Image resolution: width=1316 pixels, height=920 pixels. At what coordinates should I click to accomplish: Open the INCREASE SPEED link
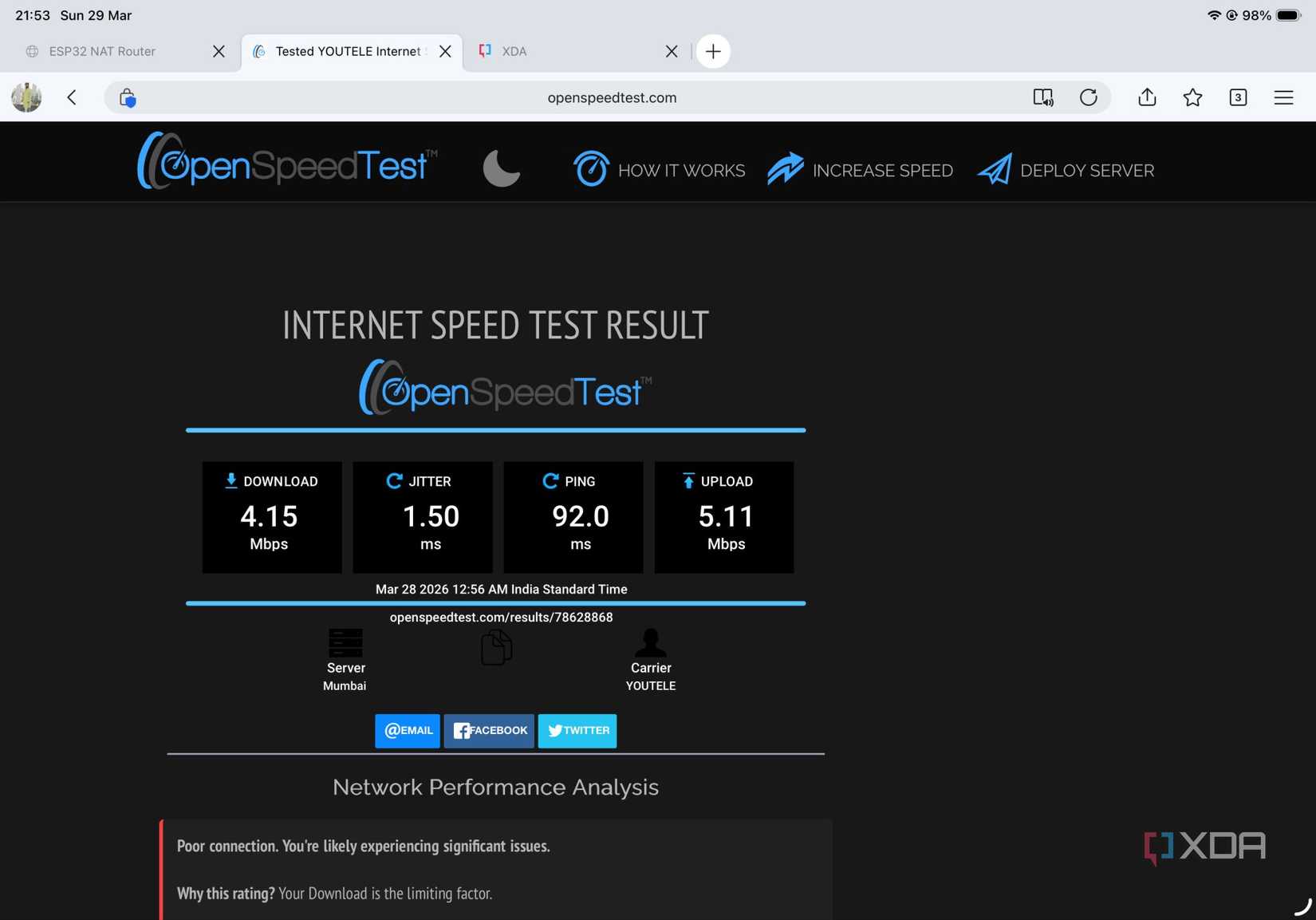point(860,169)
